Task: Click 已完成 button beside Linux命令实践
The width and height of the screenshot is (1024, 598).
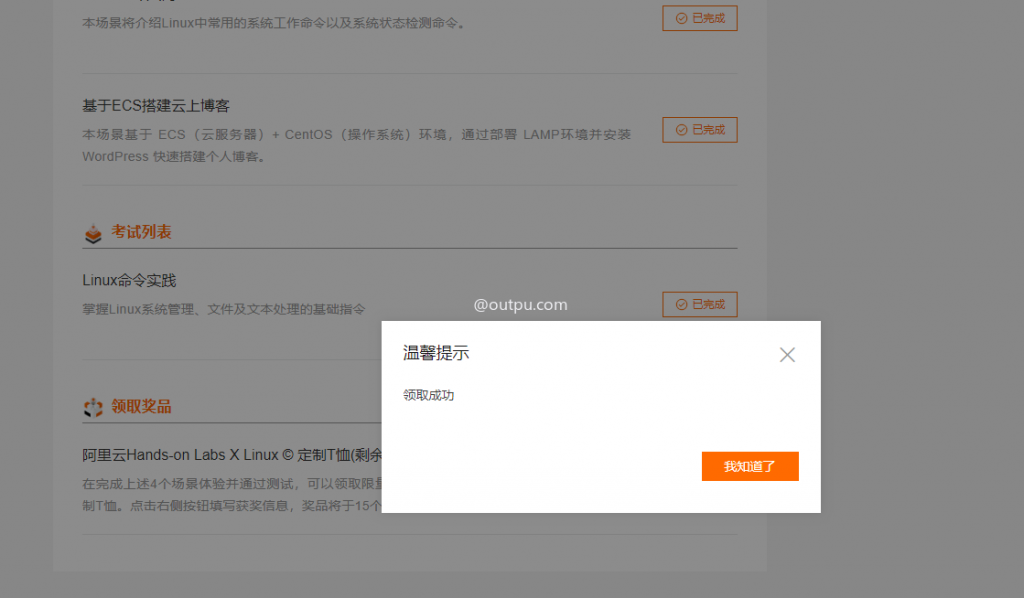Action: 699,304
